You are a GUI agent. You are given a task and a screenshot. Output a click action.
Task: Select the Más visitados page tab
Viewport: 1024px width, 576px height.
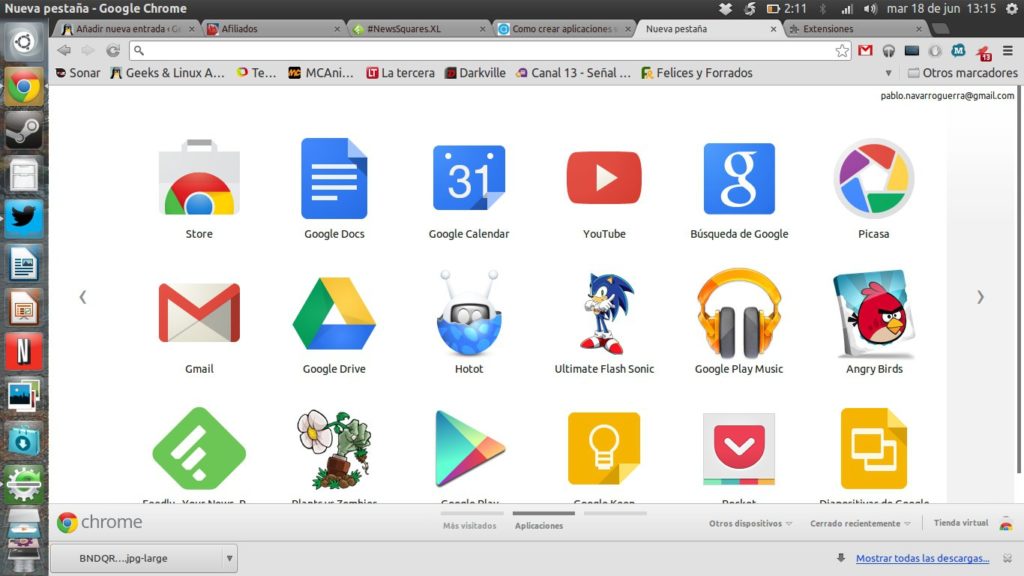pyautogui.click(x=469, y=525)
